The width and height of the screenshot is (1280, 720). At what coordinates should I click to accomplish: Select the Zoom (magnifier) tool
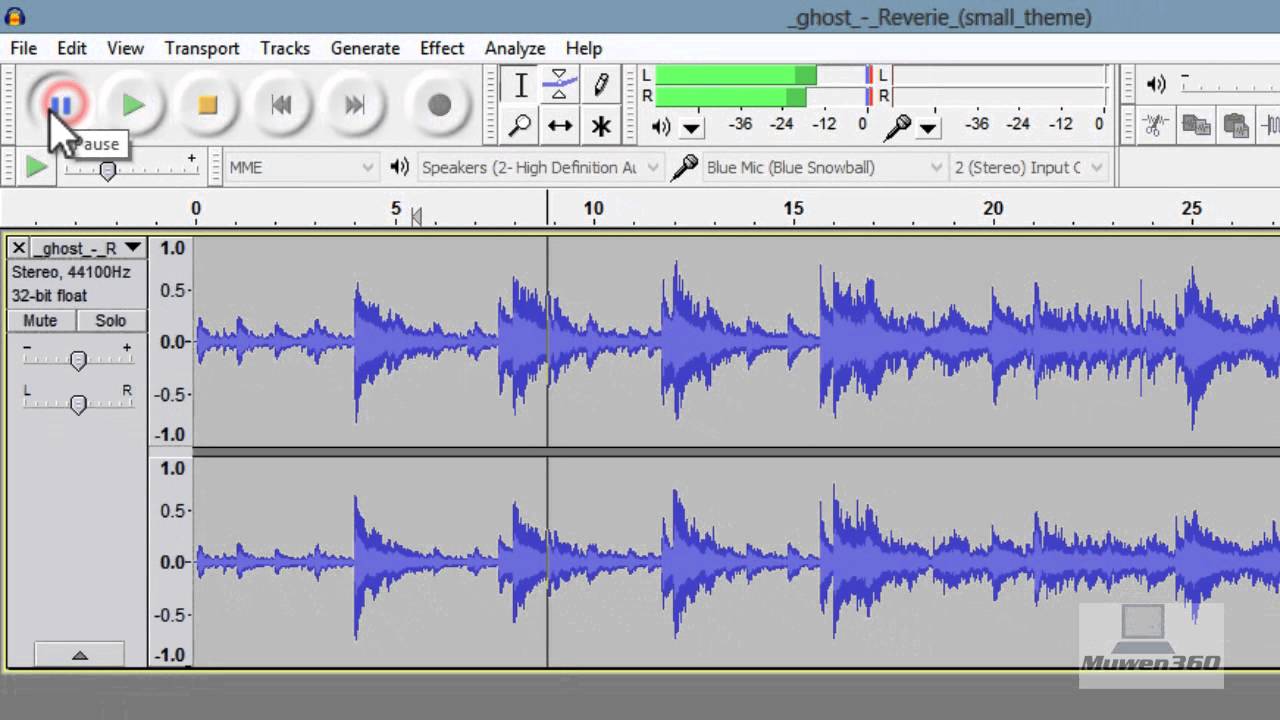pyautogui.click(x=520, y=126)
